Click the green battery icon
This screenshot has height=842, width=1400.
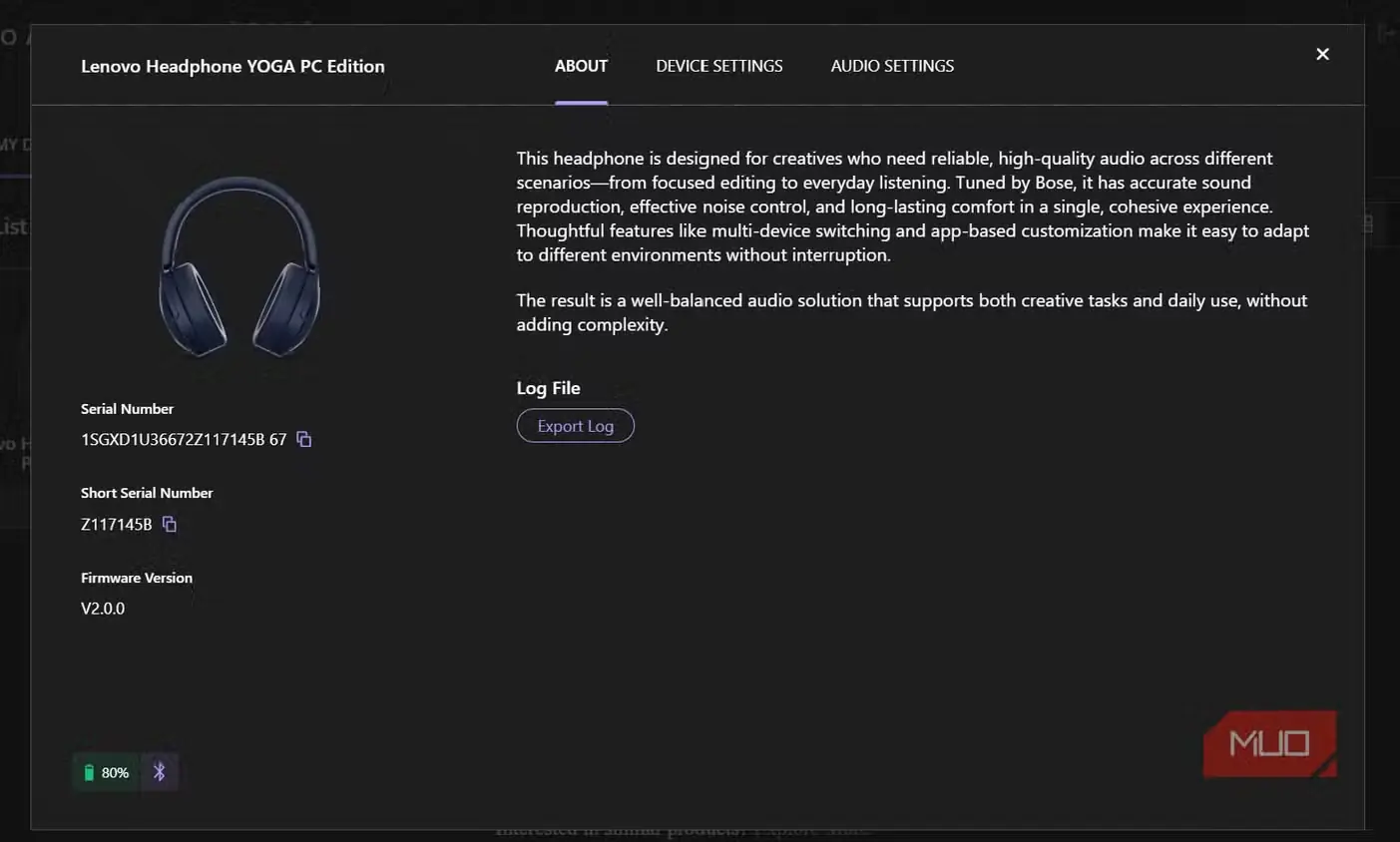coord(89,772)
